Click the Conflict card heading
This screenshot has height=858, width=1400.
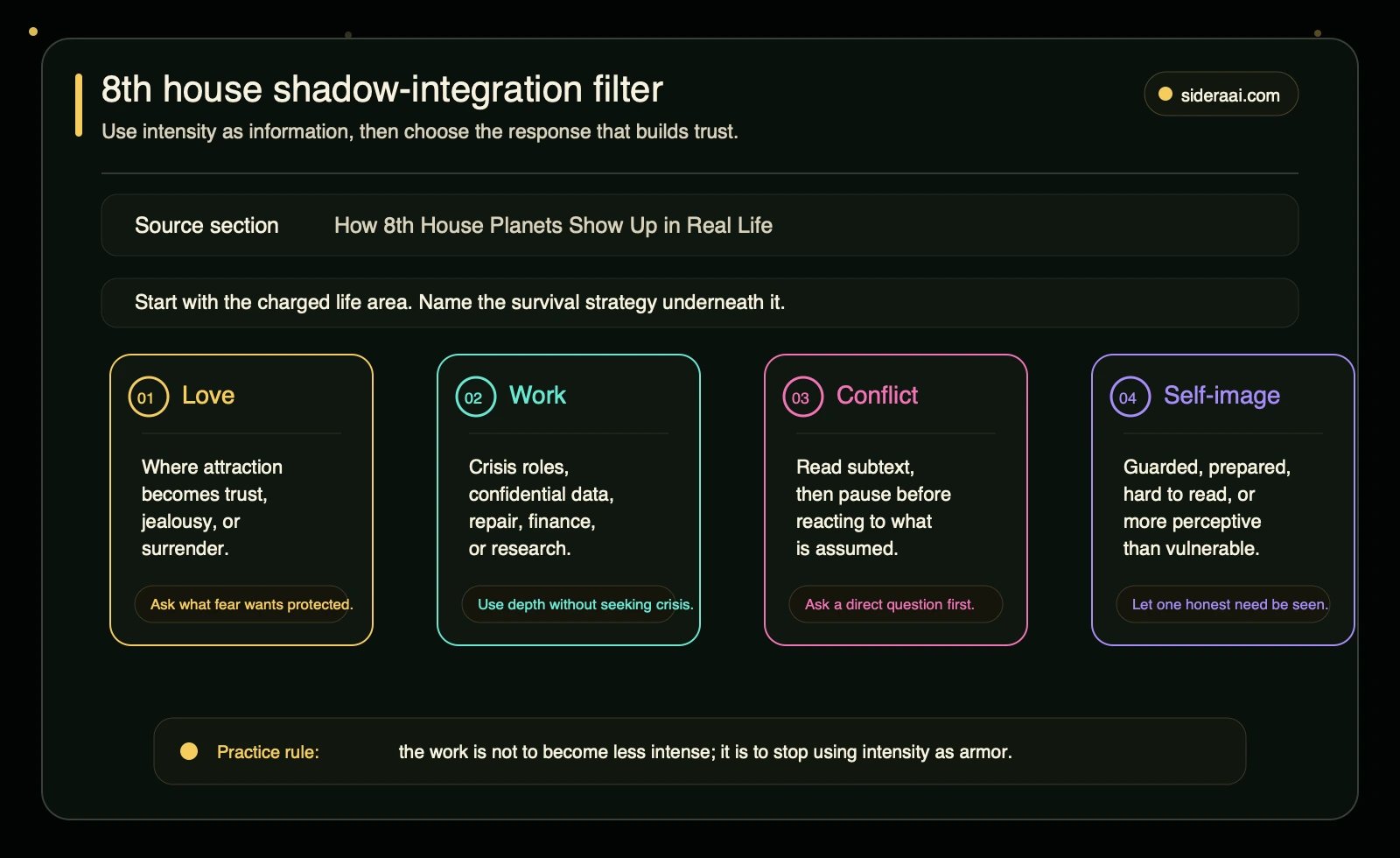877,396
